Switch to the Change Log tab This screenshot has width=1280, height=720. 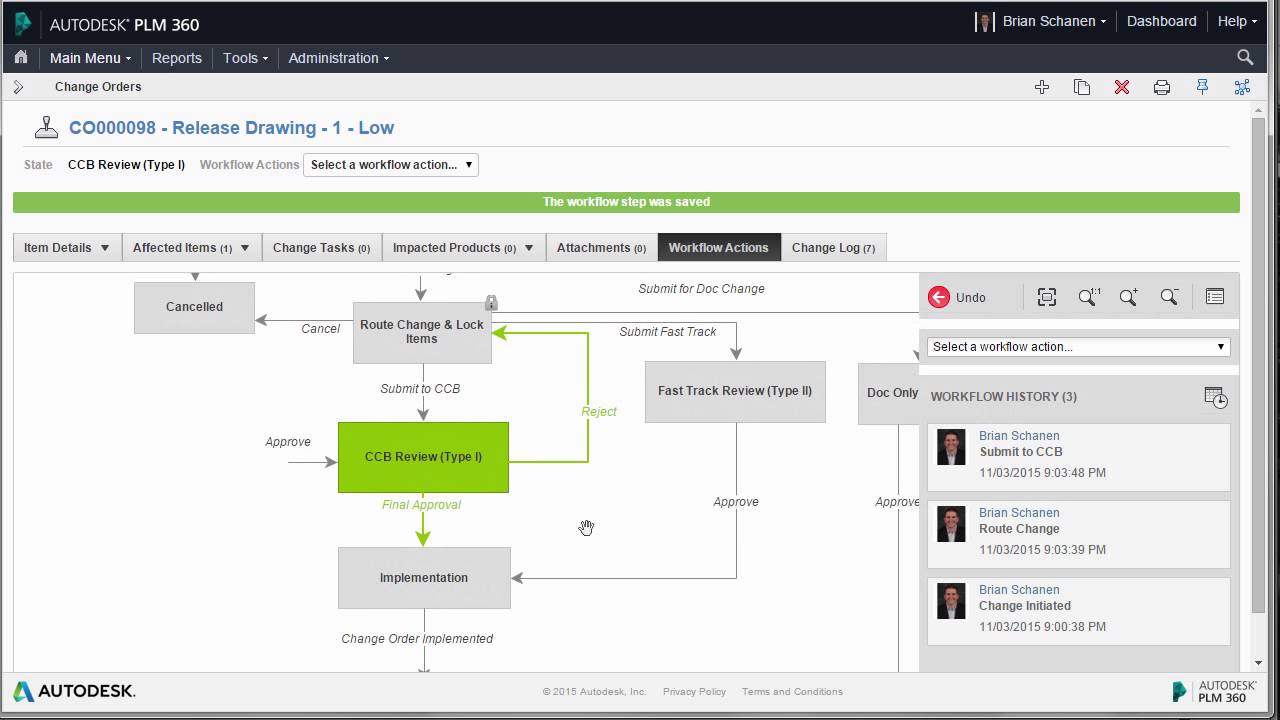(x=833, y=248)
